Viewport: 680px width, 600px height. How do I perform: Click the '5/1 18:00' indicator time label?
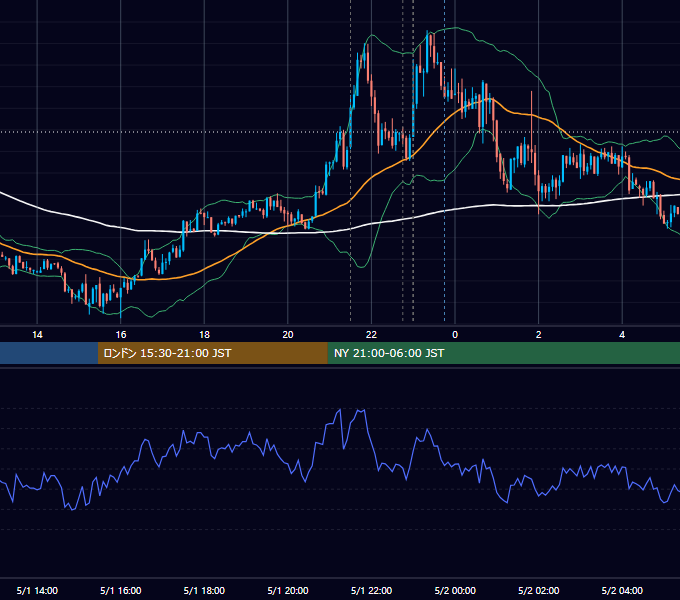204,590
